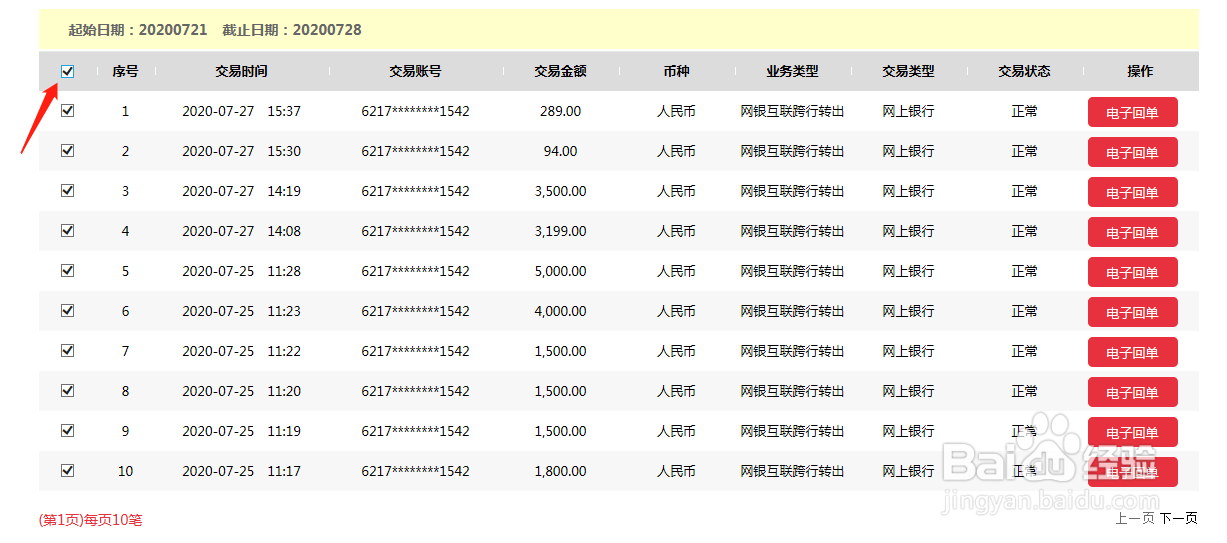1227x543 pixels.
Task: Open 电子回单 for the 3,500.00 transaction
Action: (1132, 192)
